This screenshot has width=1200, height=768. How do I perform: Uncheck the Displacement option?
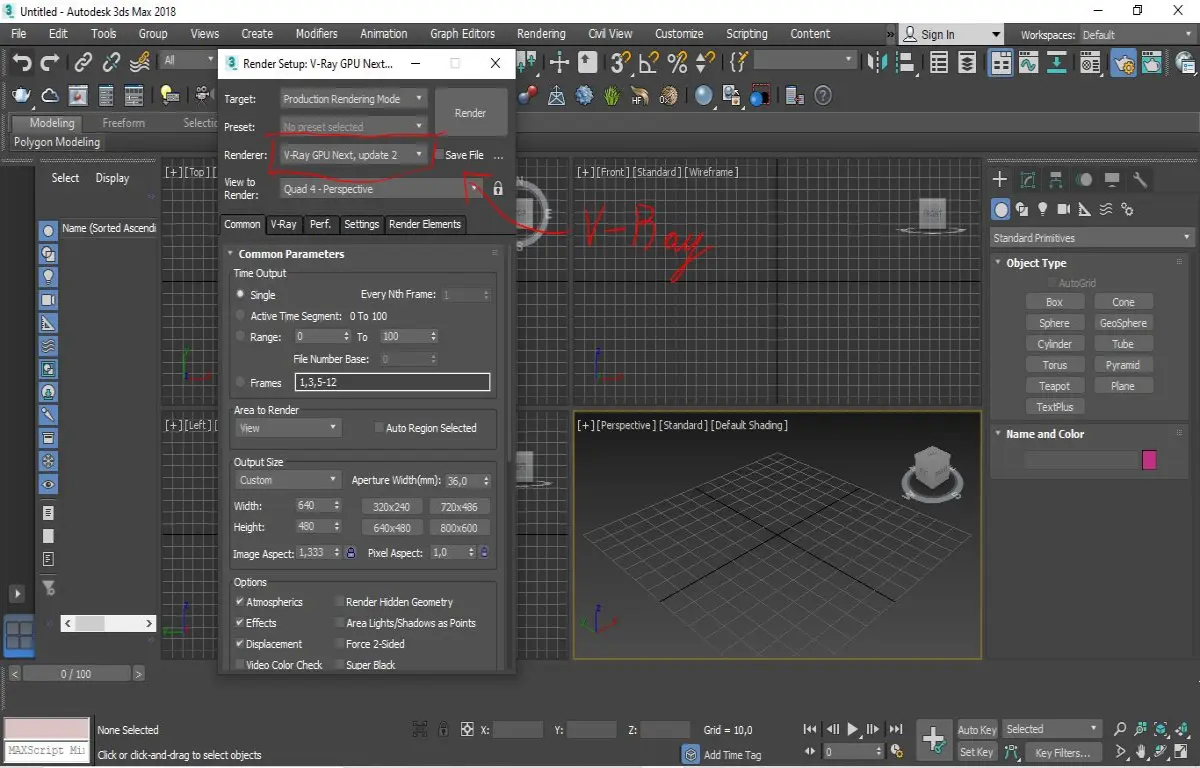tap(240, 644)
